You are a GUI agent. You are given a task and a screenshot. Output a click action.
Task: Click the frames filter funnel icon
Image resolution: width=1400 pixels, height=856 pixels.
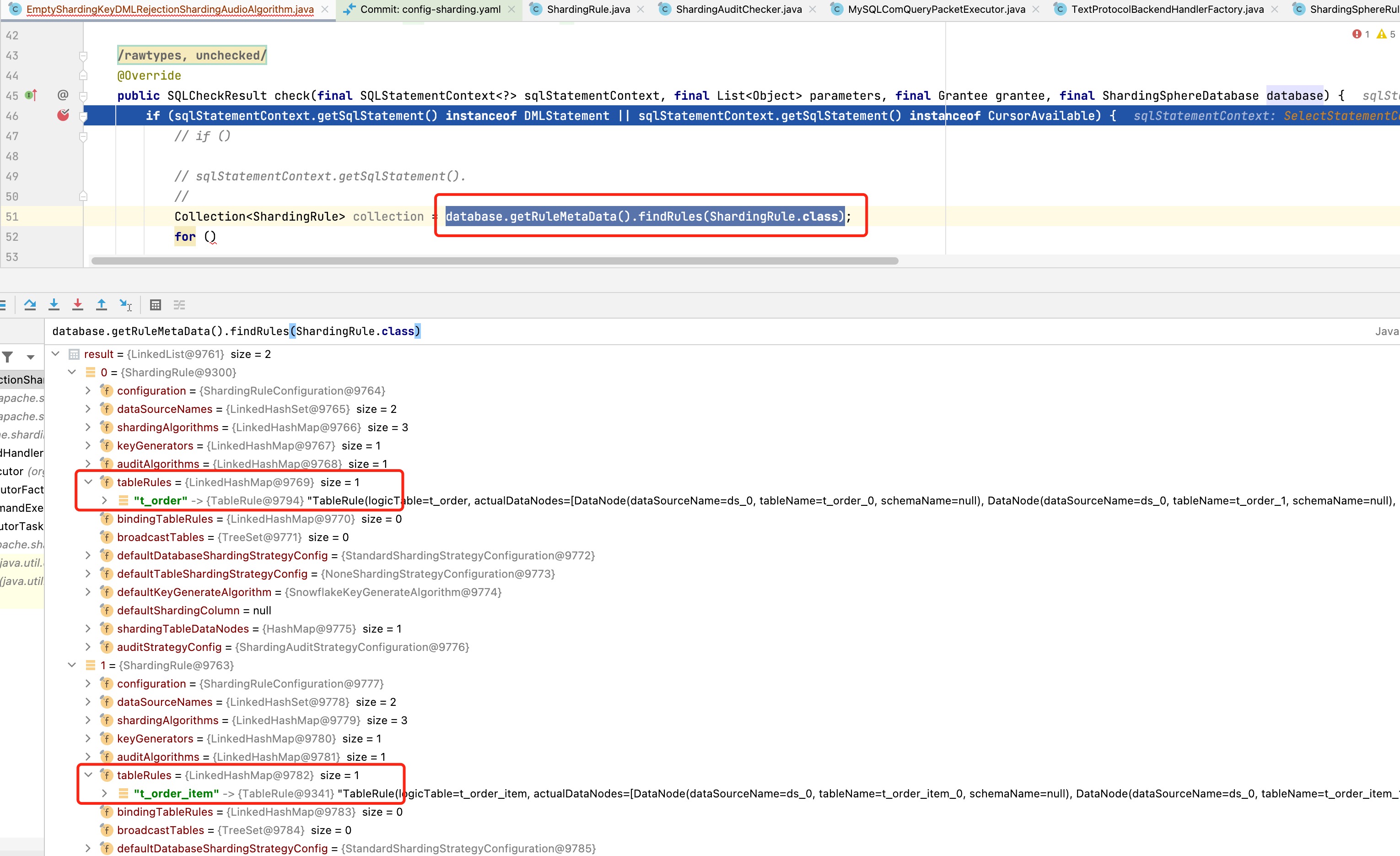(8, 357)
